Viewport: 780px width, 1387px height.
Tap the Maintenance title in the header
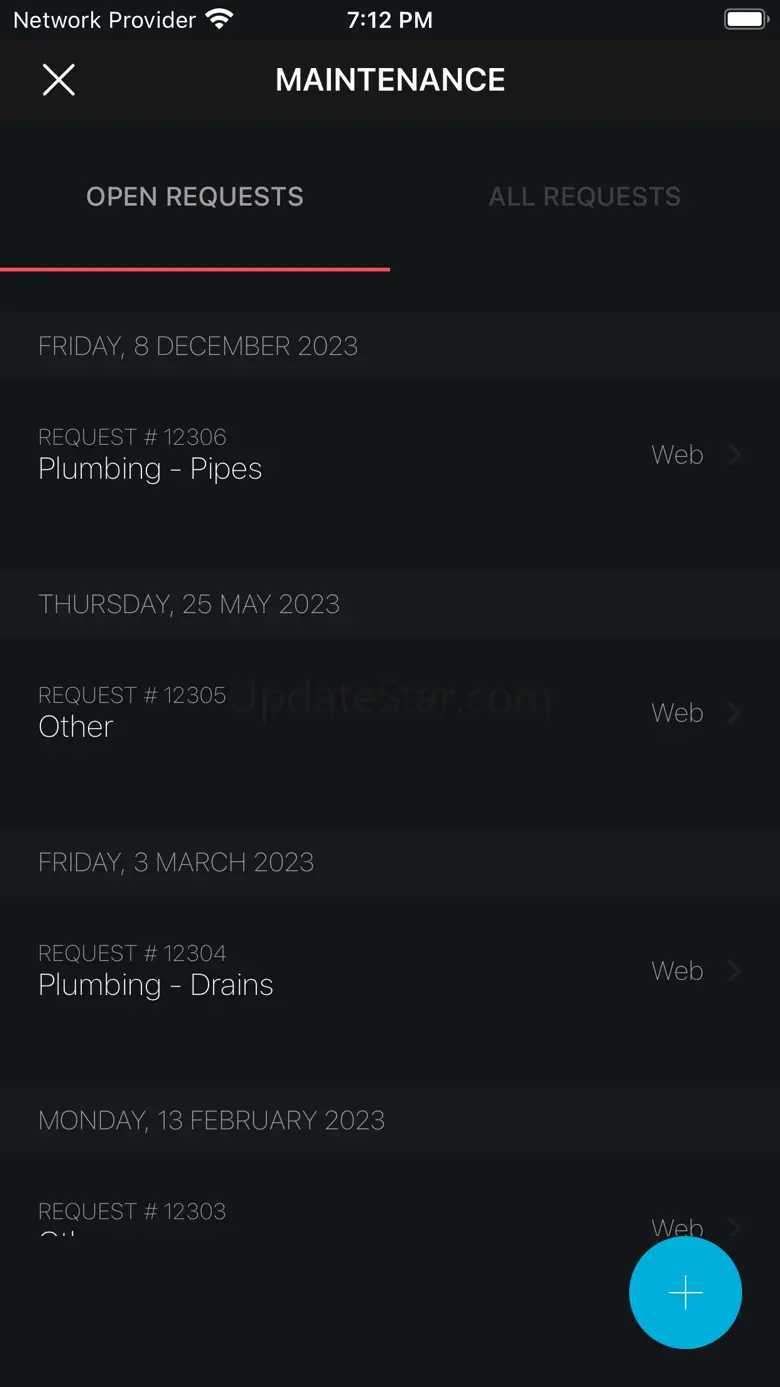click(390, 80)
